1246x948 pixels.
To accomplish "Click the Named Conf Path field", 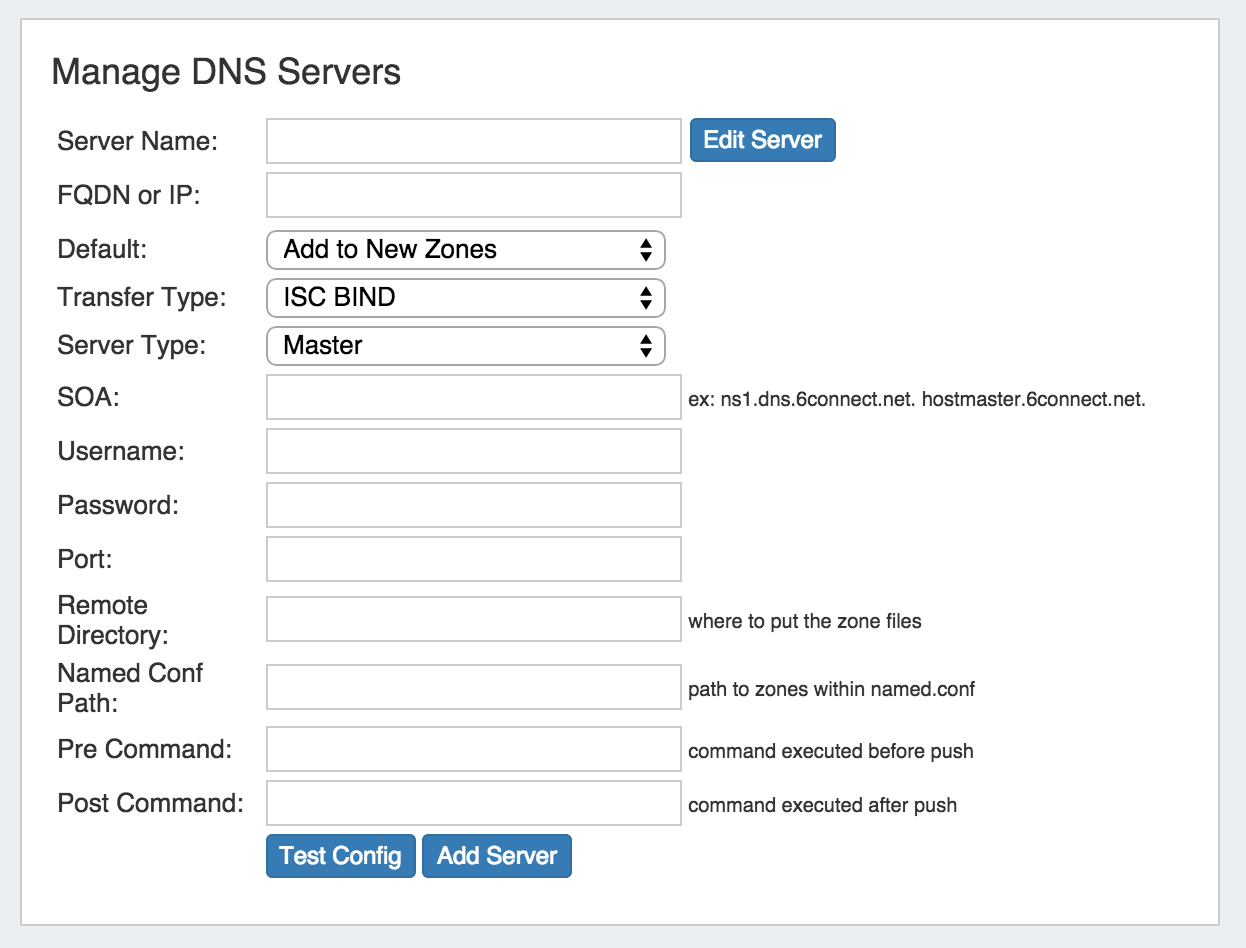I will (x=473, y=688).
